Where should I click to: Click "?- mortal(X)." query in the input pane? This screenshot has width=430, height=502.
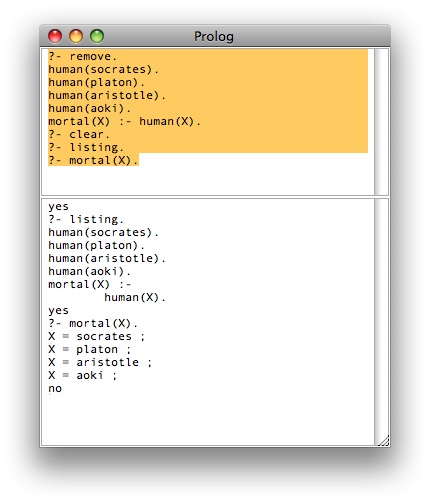pyautogui.click(x=93, y=160)
